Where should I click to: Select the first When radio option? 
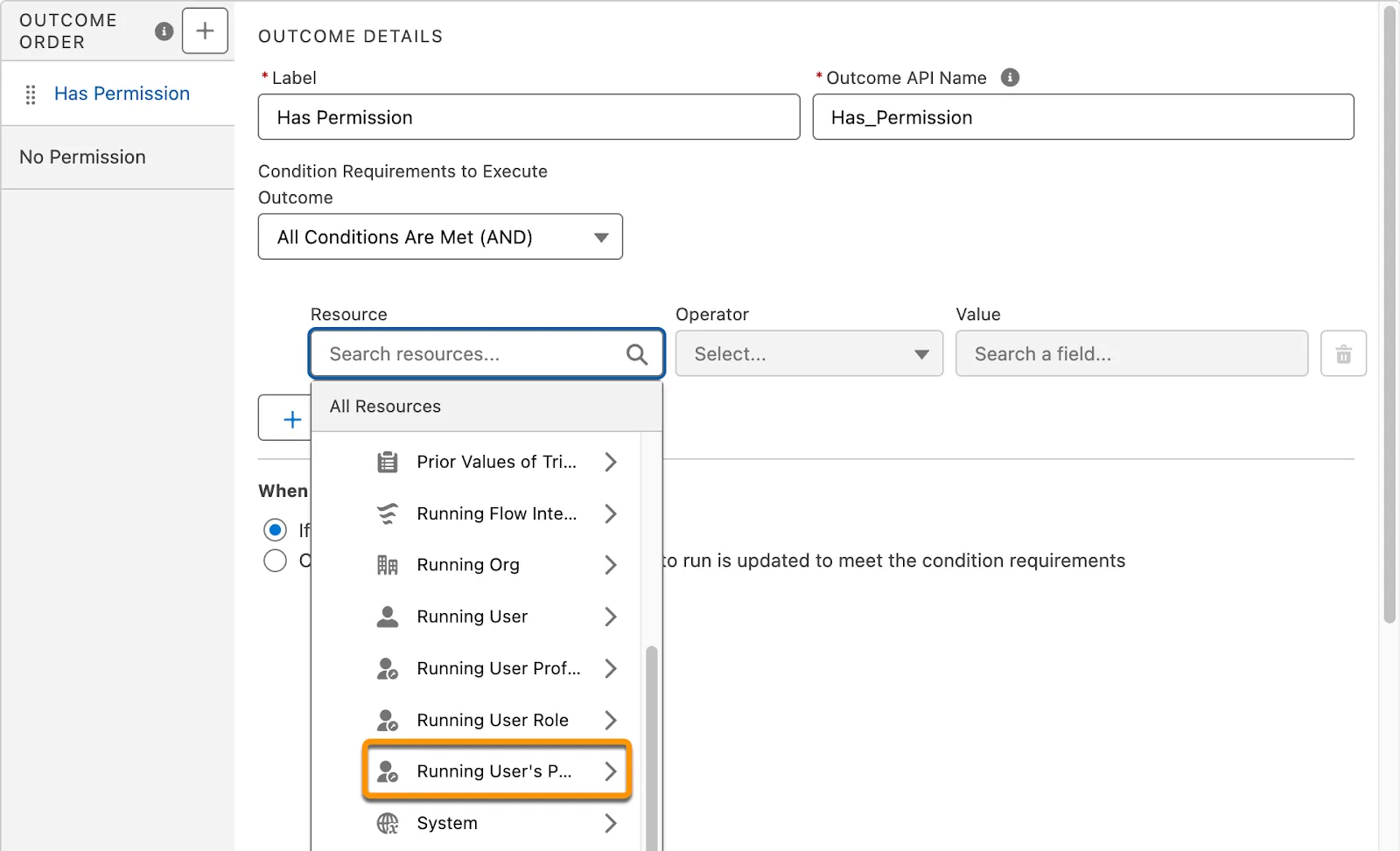[x=275, y=530]
